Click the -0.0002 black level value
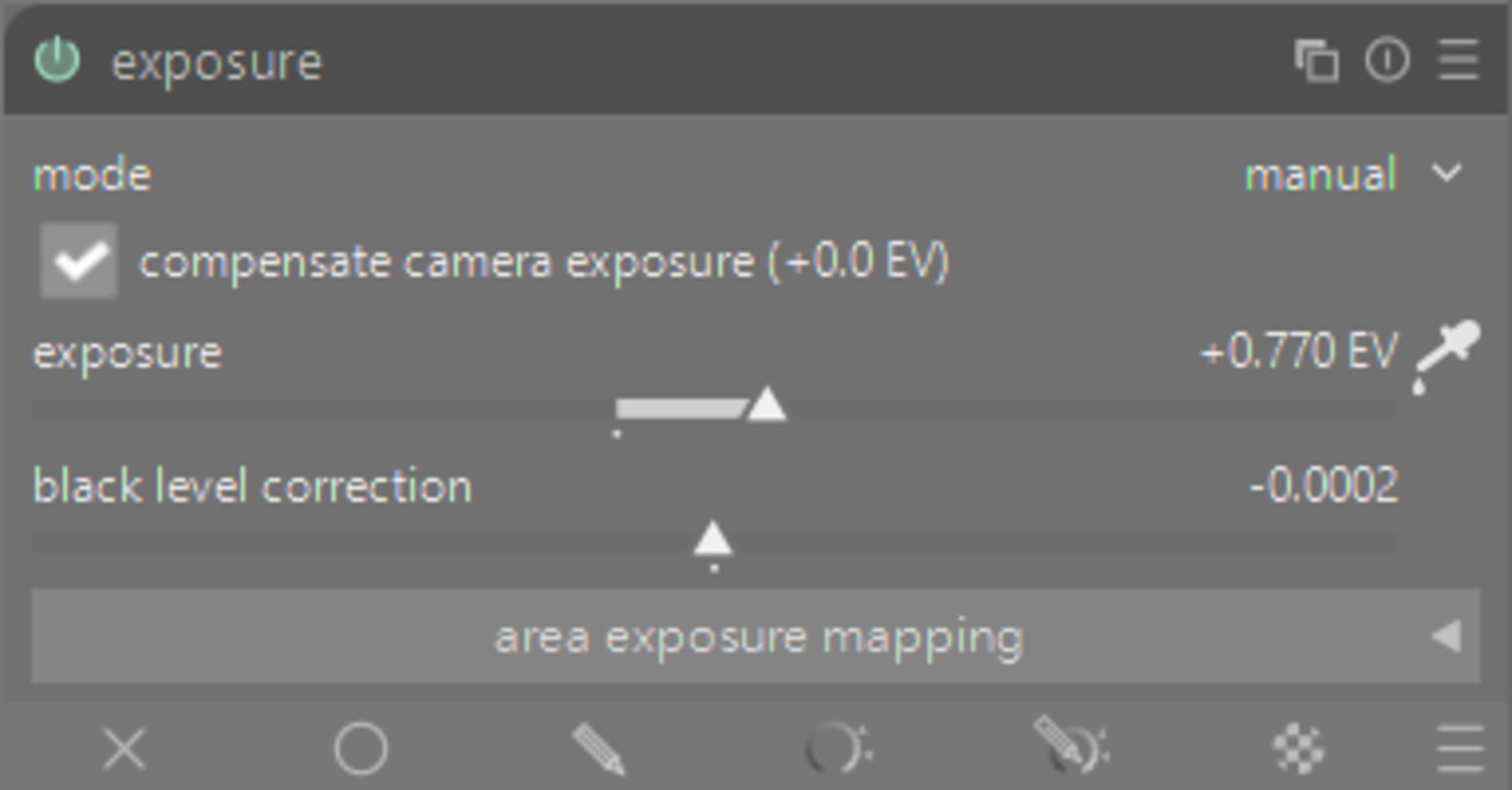This screenshot has height=790, width=1512. [x=1323, y=485]
